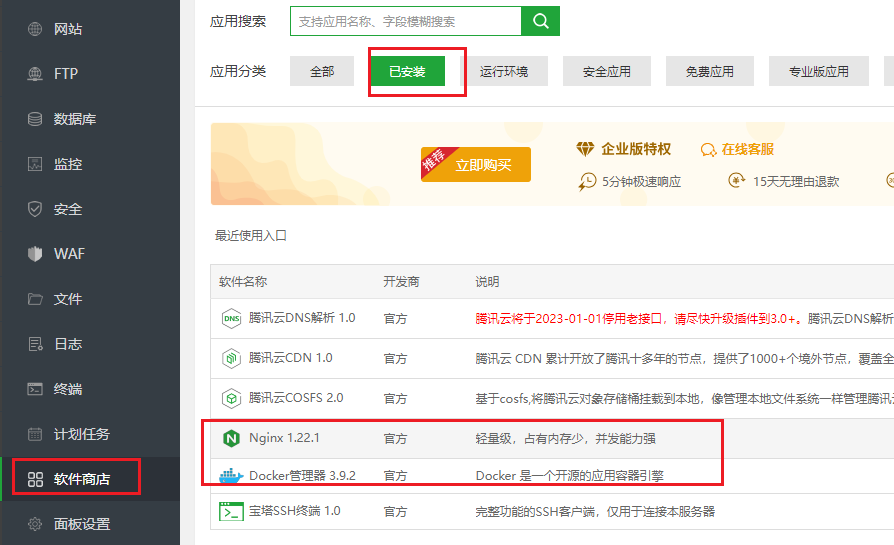The image size is (894, 545).
Task: Open Nginx 1.22.1 settings
Action: pyautogui.click(x=284, y=438)
